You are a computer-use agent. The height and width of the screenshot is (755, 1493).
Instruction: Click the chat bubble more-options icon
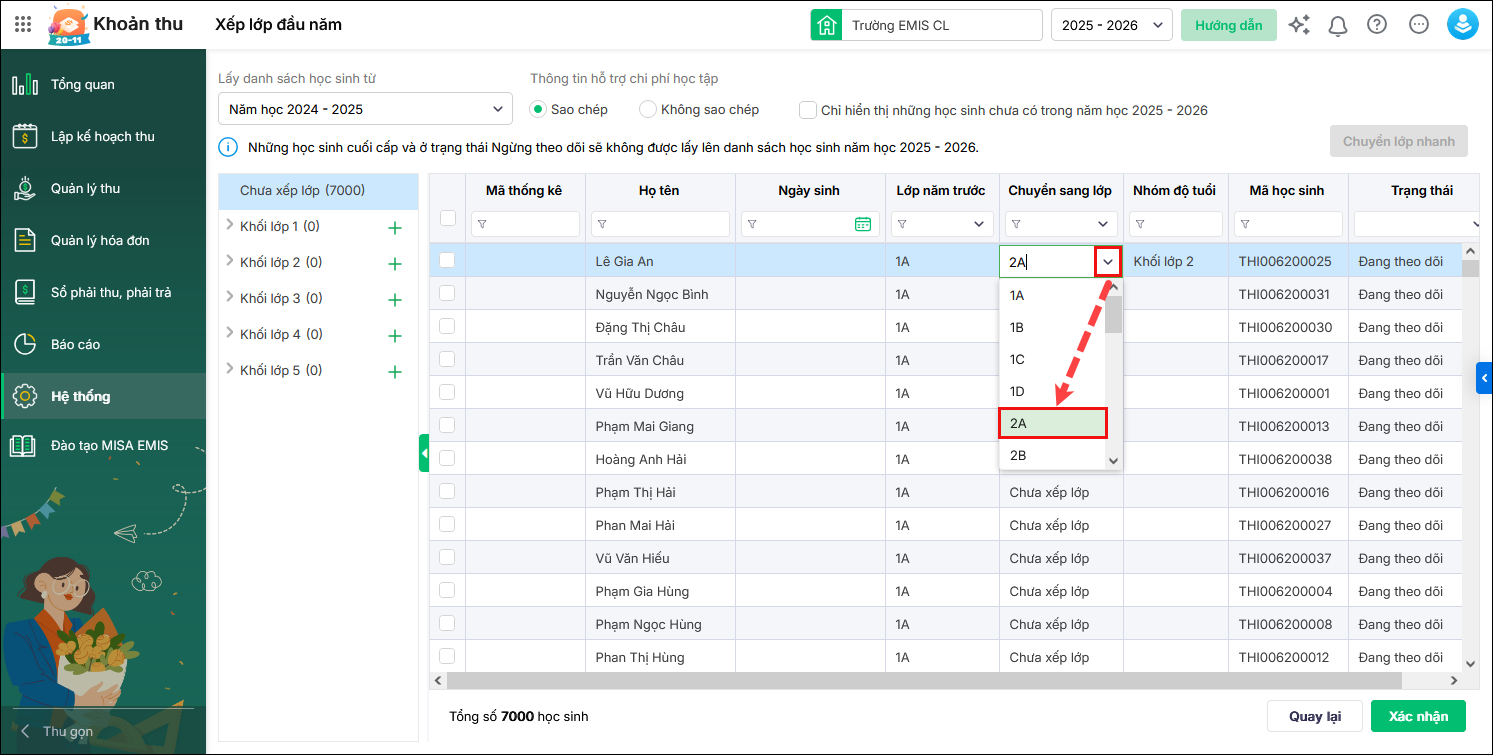pos(1419,25)
